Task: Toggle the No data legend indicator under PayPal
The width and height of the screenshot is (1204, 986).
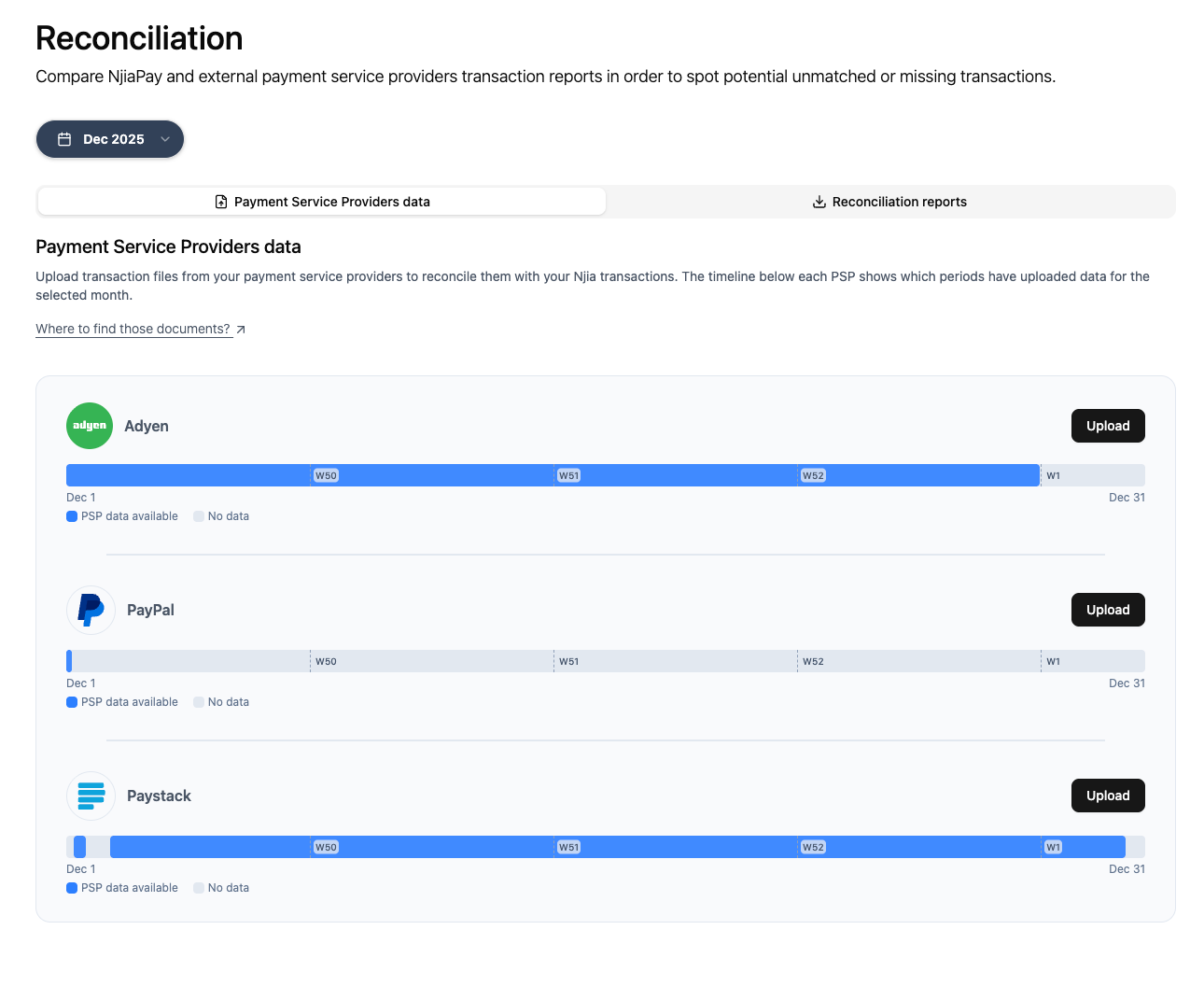Action: (x=197, y=701)
